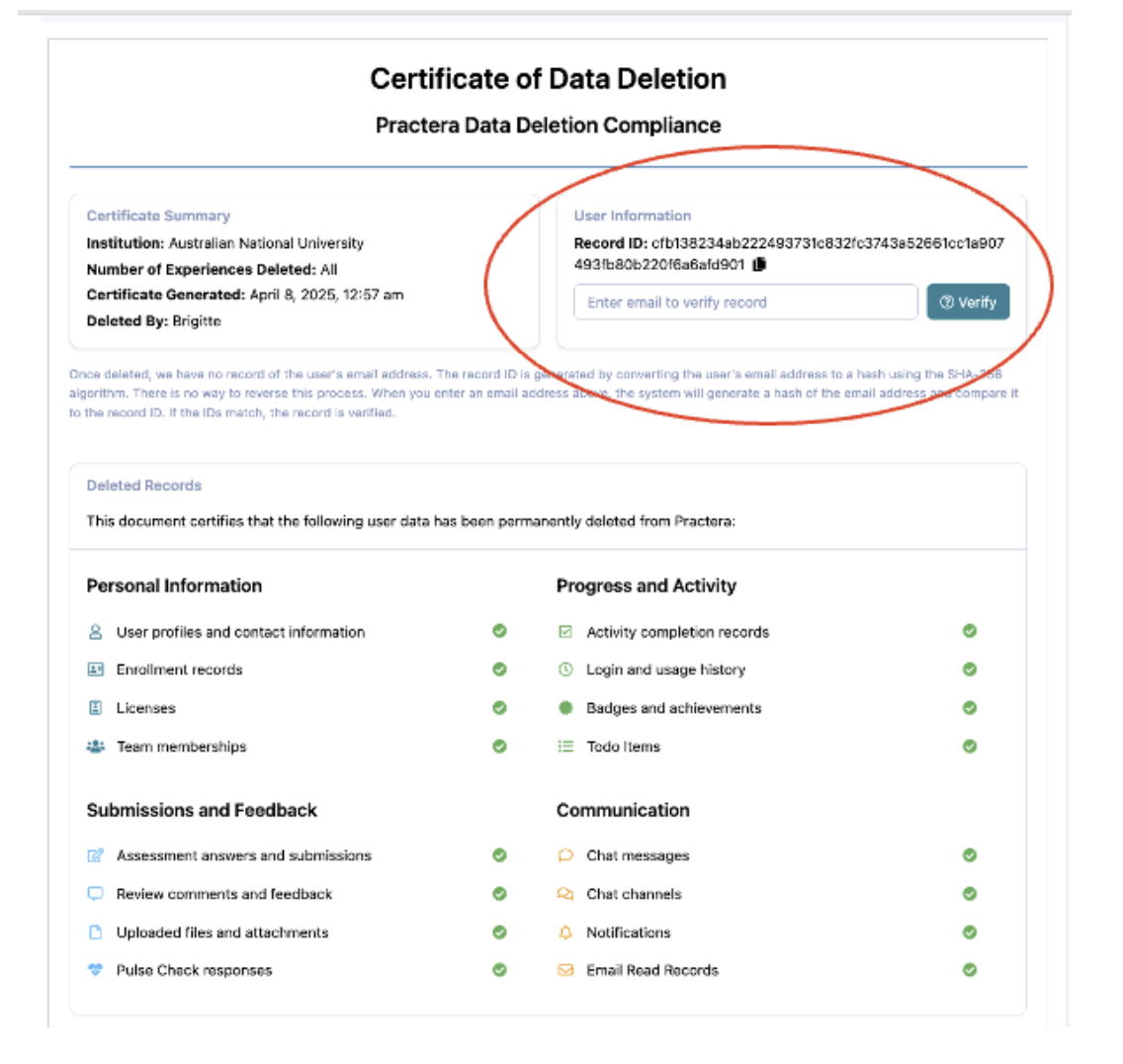The width and height of the screenshot is (1123, 1064).
Task: Click the Badges and achievements icon
Action: [x=565, y=708]
